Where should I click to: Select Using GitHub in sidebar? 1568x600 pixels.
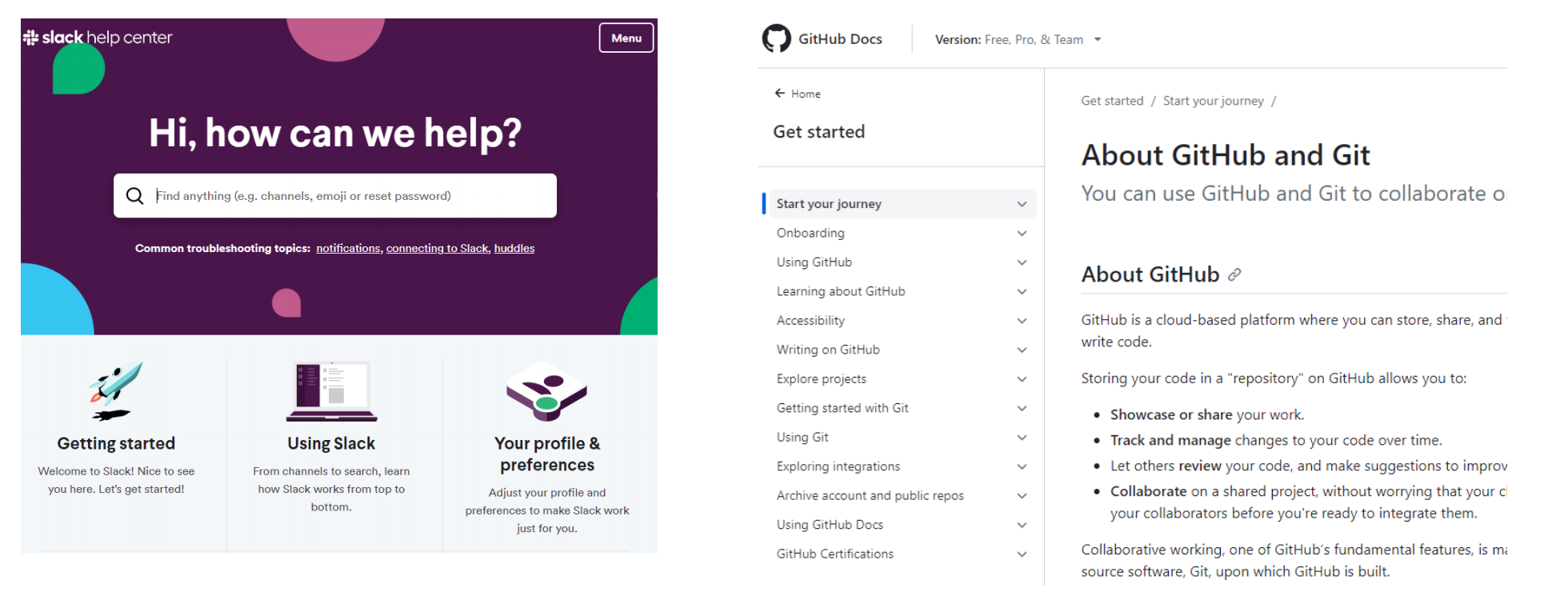tap(814, 262)
